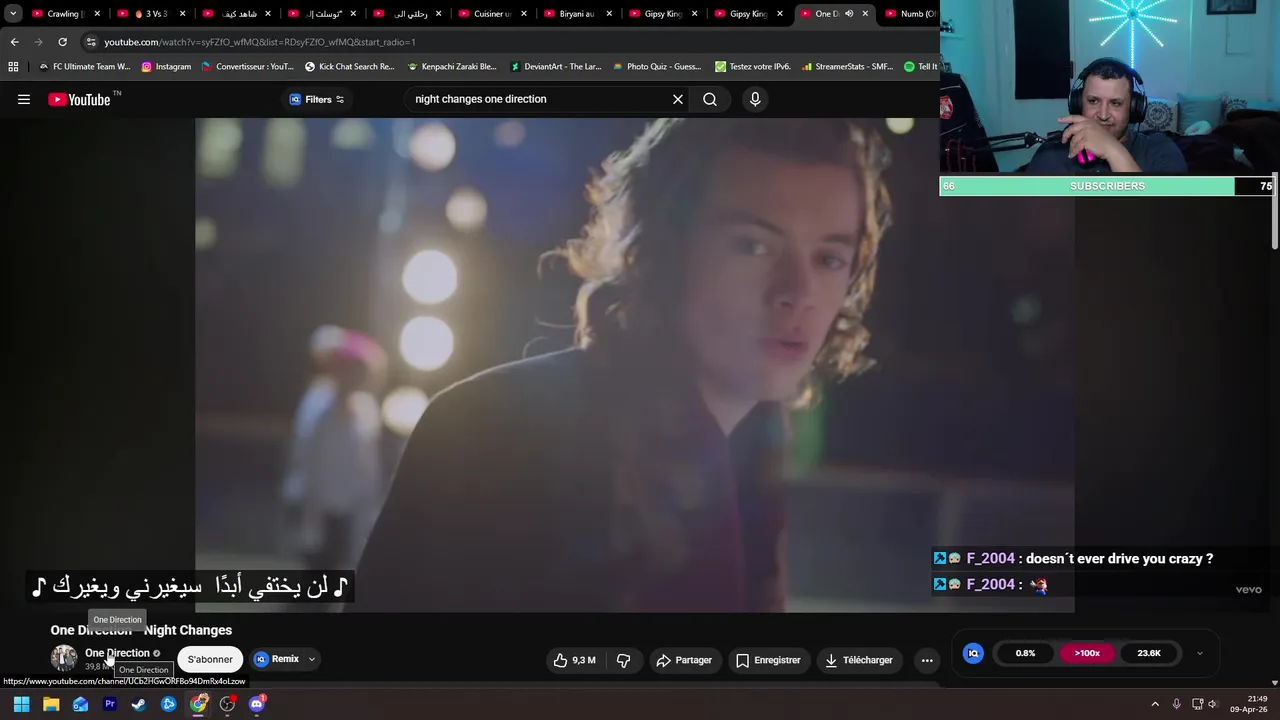Open Chrome from the taskbar

pos(199,704)
